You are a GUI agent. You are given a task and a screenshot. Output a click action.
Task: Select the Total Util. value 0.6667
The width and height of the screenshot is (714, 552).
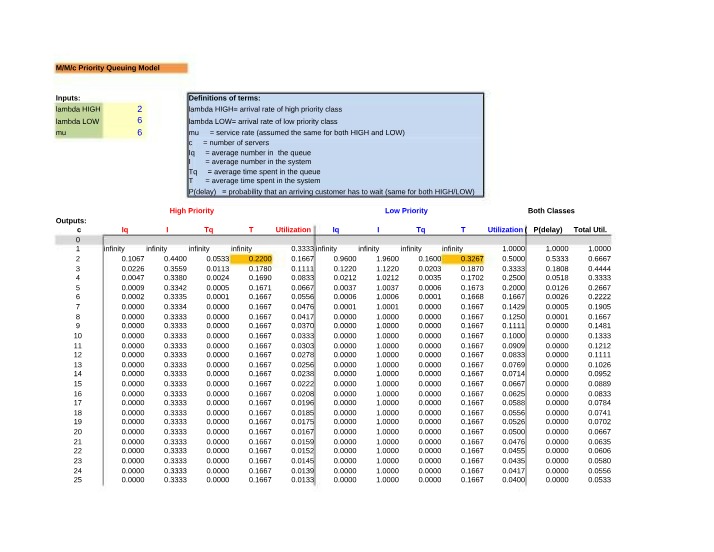(599, 259)
